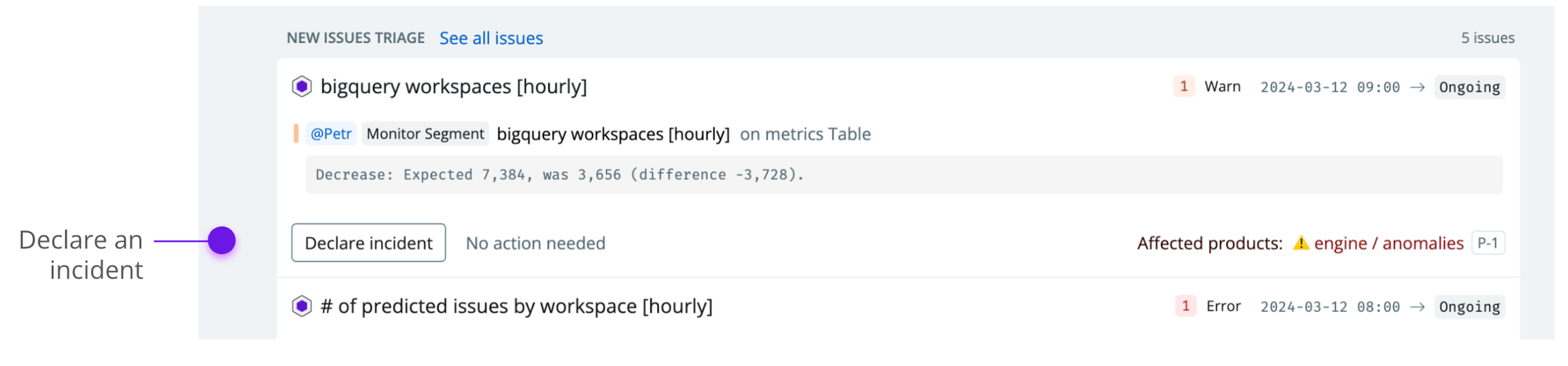Click the red '1' Error count badge
Screen dimensions: 1568x366
tap(1185, 306)
